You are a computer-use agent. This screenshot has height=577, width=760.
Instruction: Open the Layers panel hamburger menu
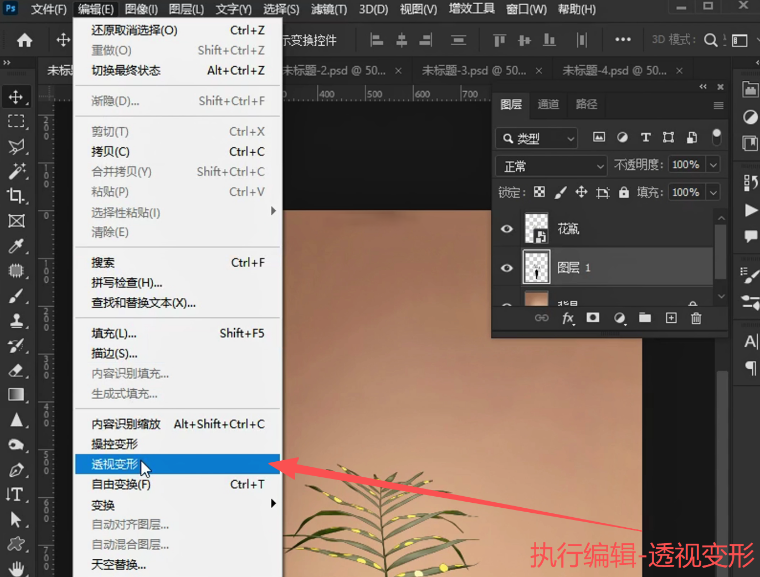coord(718,105)
